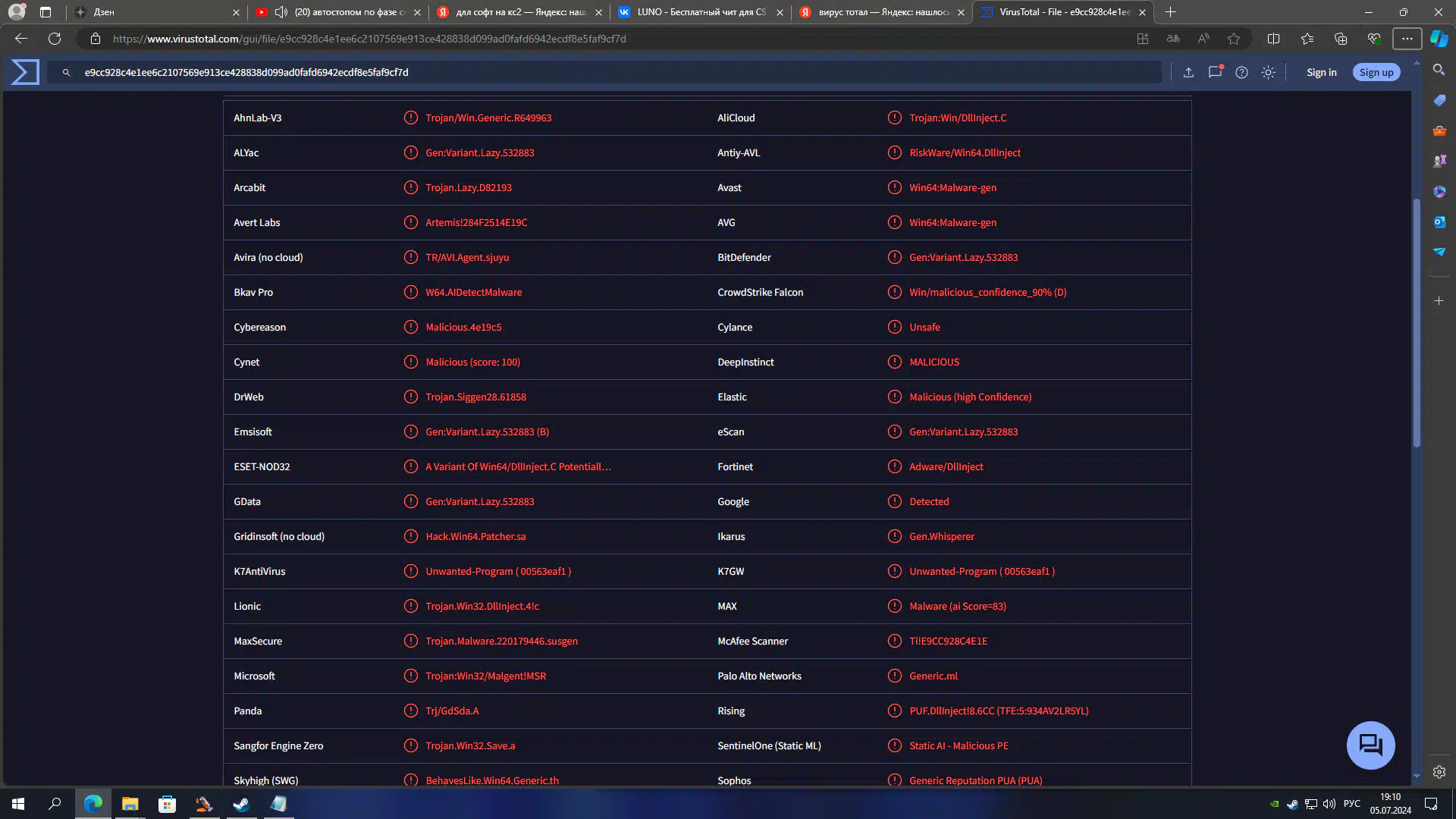Open the VirusTotal logo home icon
Viewport: 1456px width, 819px height.
(25, 72)
